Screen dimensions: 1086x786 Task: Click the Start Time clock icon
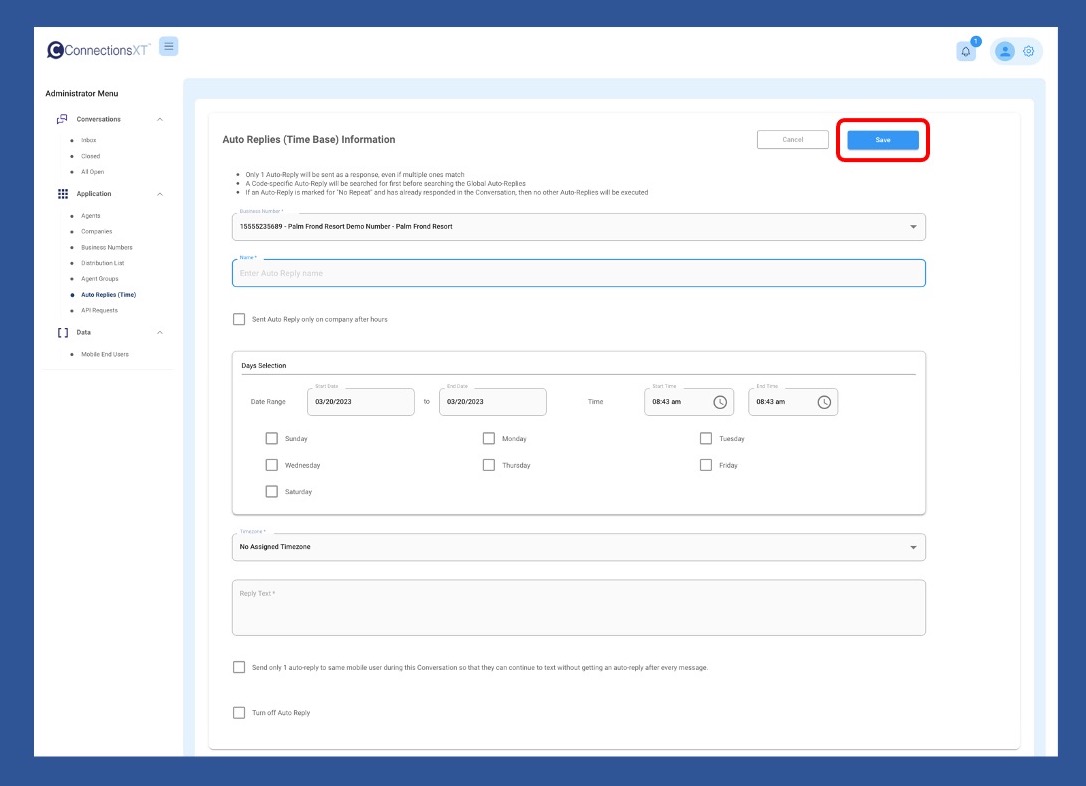click(x=720, y=402)
